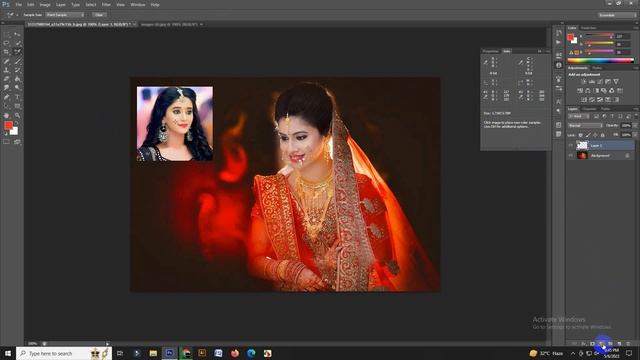Open the Essentials workspace dropdown
The image size is (640, 360).
tap(617, 15)
